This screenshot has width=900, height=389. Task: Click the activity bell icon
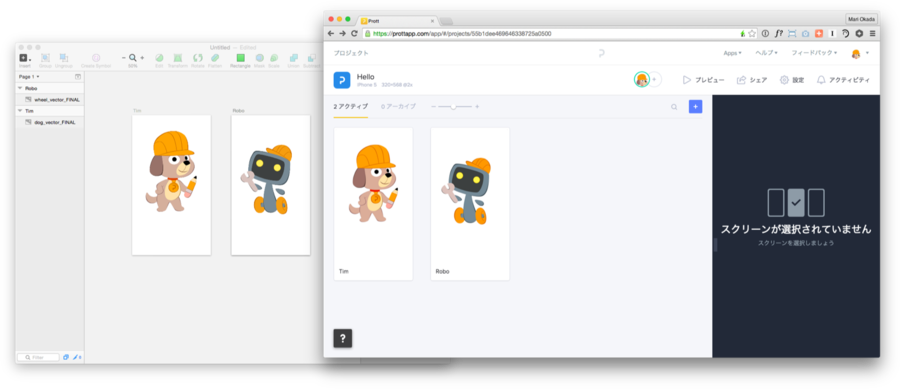point(821,80)
